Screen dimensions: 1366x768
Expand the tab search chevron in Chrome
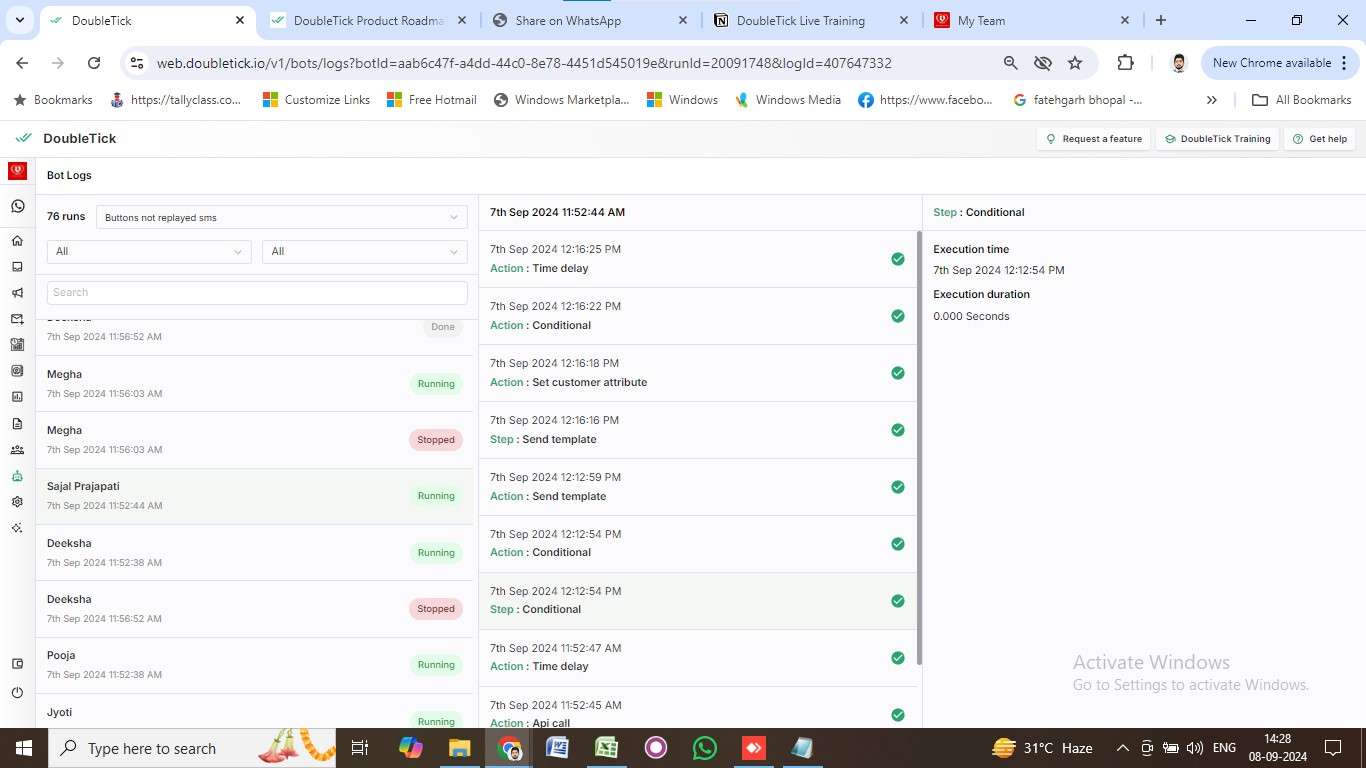click(21, 20)
